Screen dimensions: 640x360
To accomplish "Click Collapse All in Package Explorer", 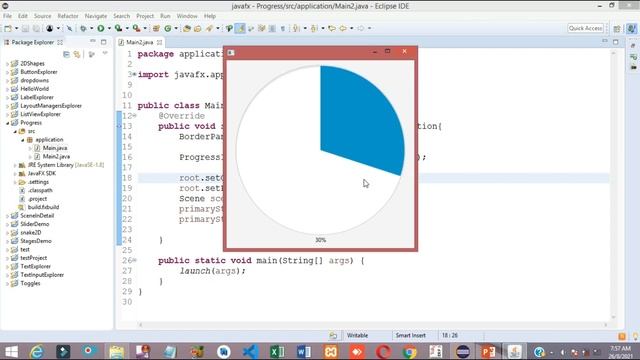I will (66, 54).
